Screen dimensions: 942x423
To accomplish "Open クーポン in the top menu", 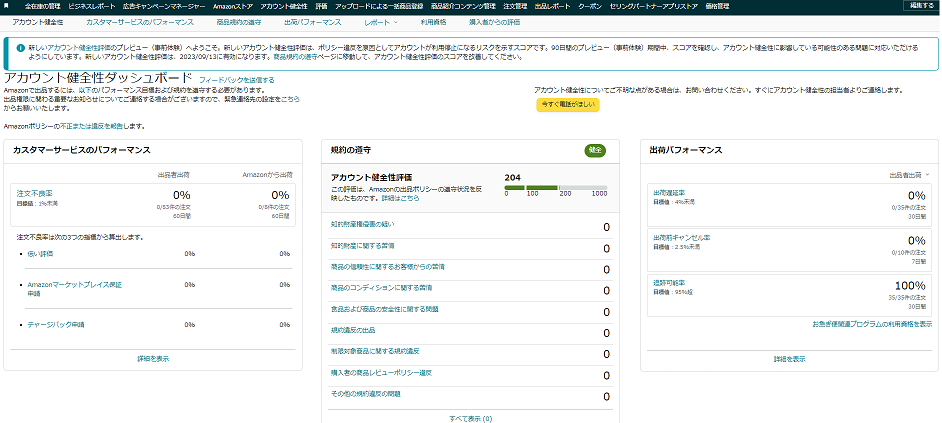I will (590, 6).
